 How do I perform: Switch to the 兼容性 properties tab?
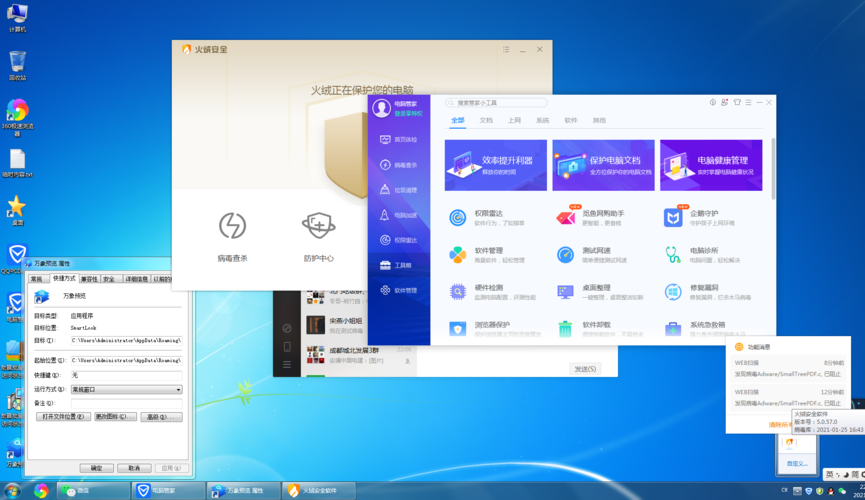coord(89,280)
